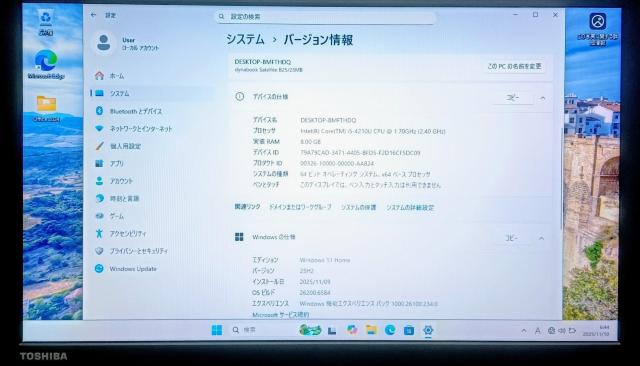Viewport: 640px width, 366px height.
Task: Click the taskbar 検索 search box
Action: click(261, 330)
